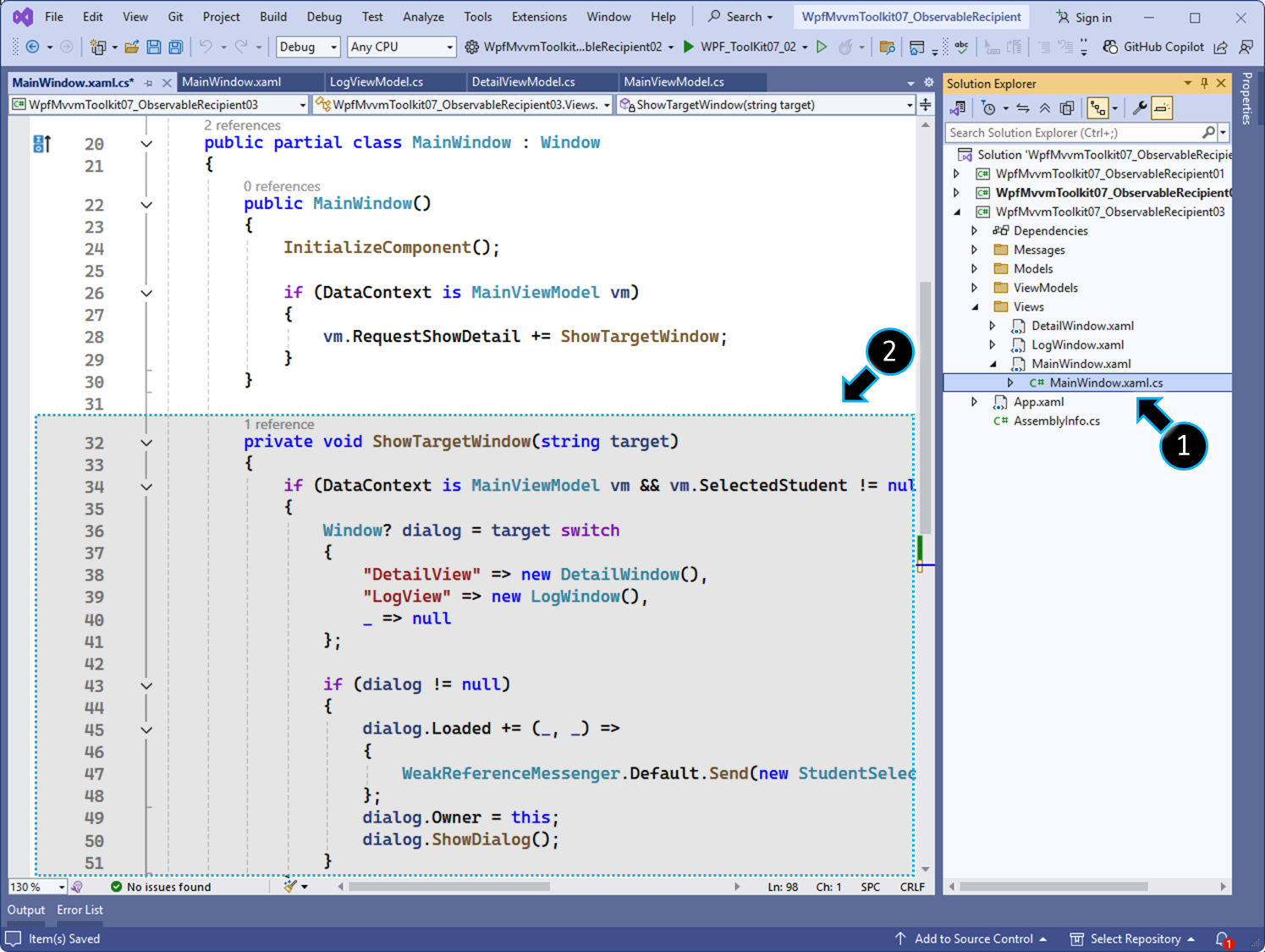This screenshot has height=952, width=1265.
Task: Click the title bar Search button
Action: point(740,17)
